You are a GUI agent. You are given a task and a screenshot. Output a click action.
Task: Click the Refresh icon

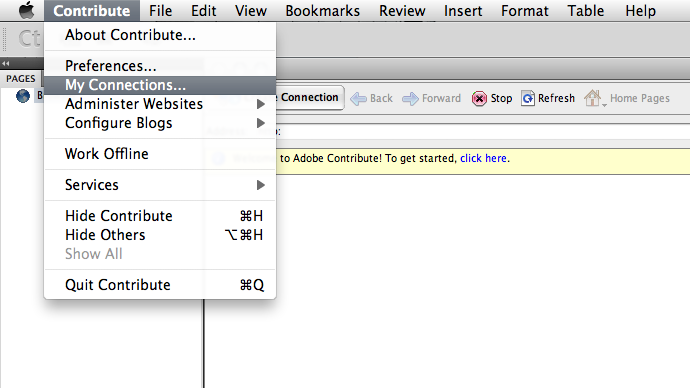click(528, 98)
